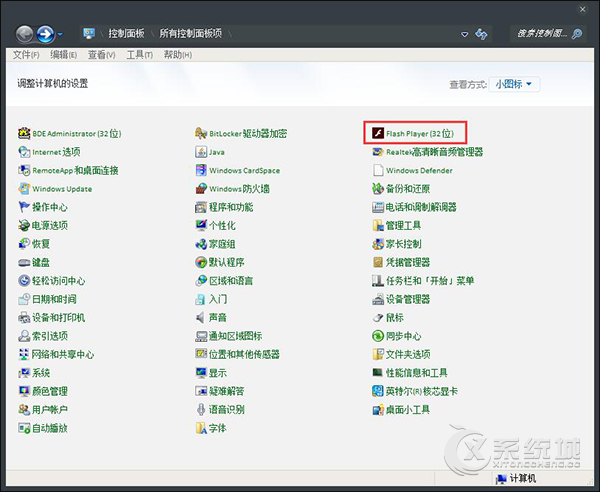Click the 凭据管理器 icon

click(x=378, y=262)
